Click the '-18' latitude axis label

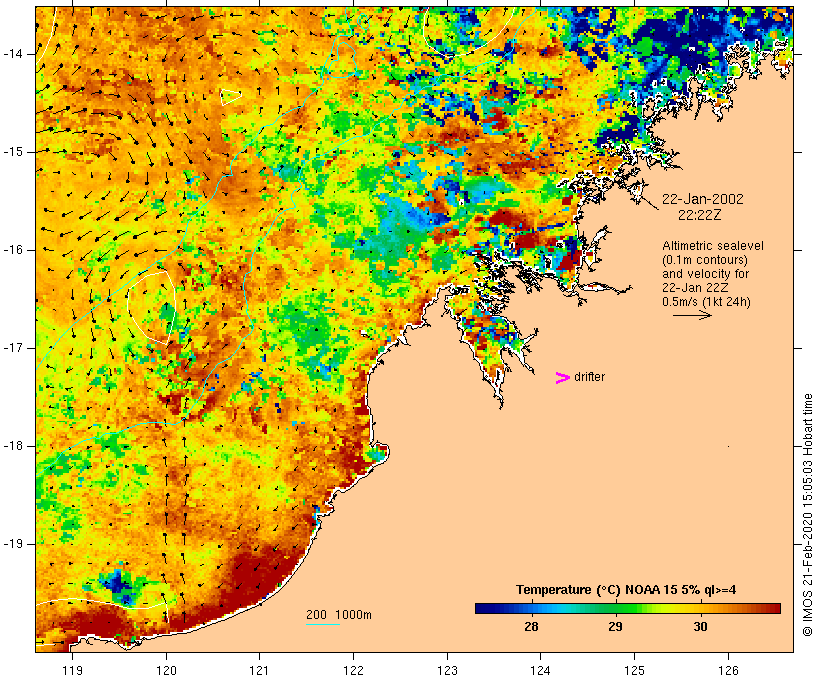(13, 446)
